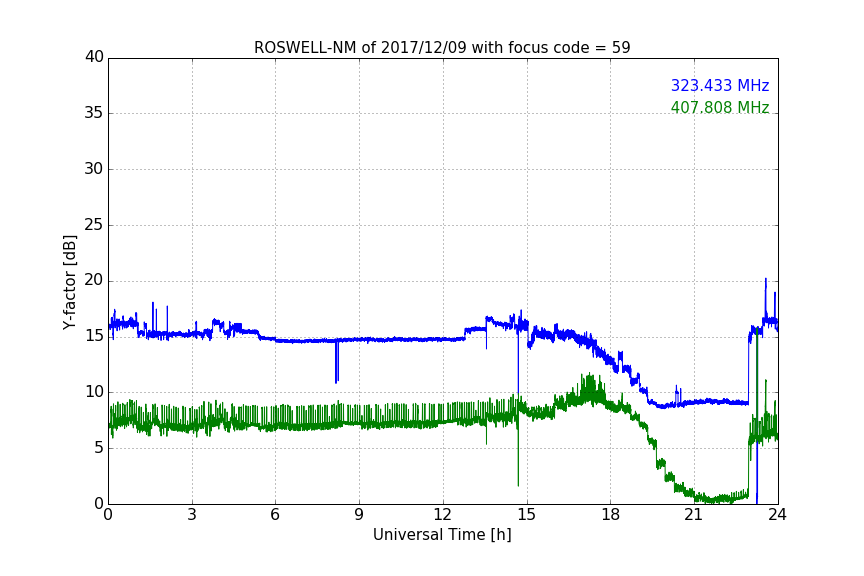Click y-axis tick value 20
The width and height of the screenshot is (864, 576).
click(94, 281)
